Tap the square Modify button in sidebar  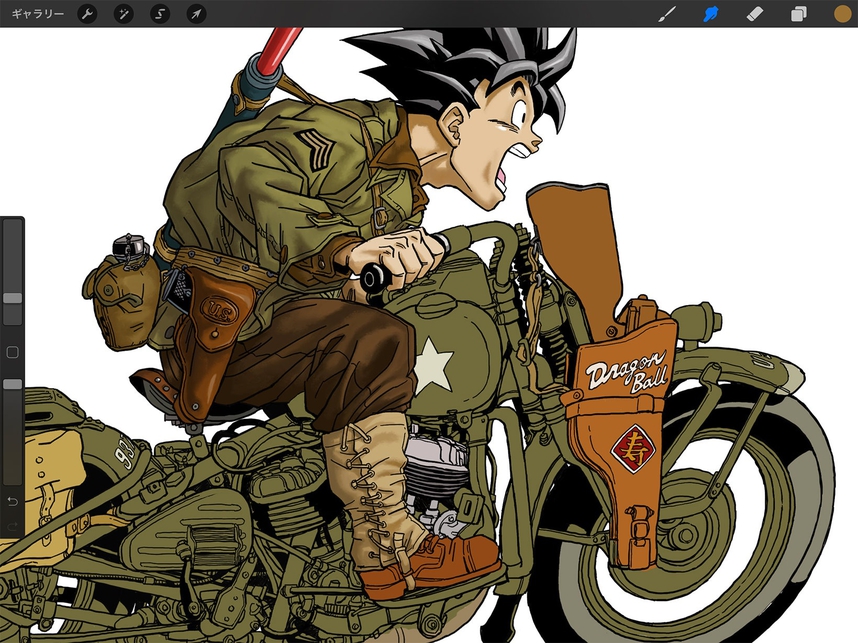(13, 352)
